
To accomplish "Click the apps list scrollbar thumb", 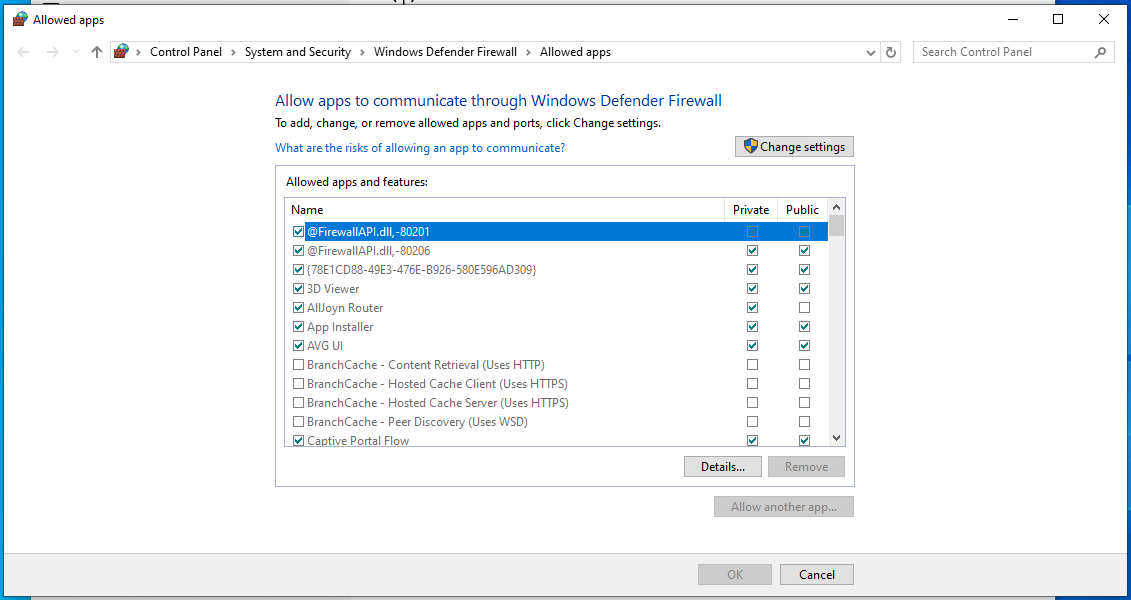I will click(837, 226).
